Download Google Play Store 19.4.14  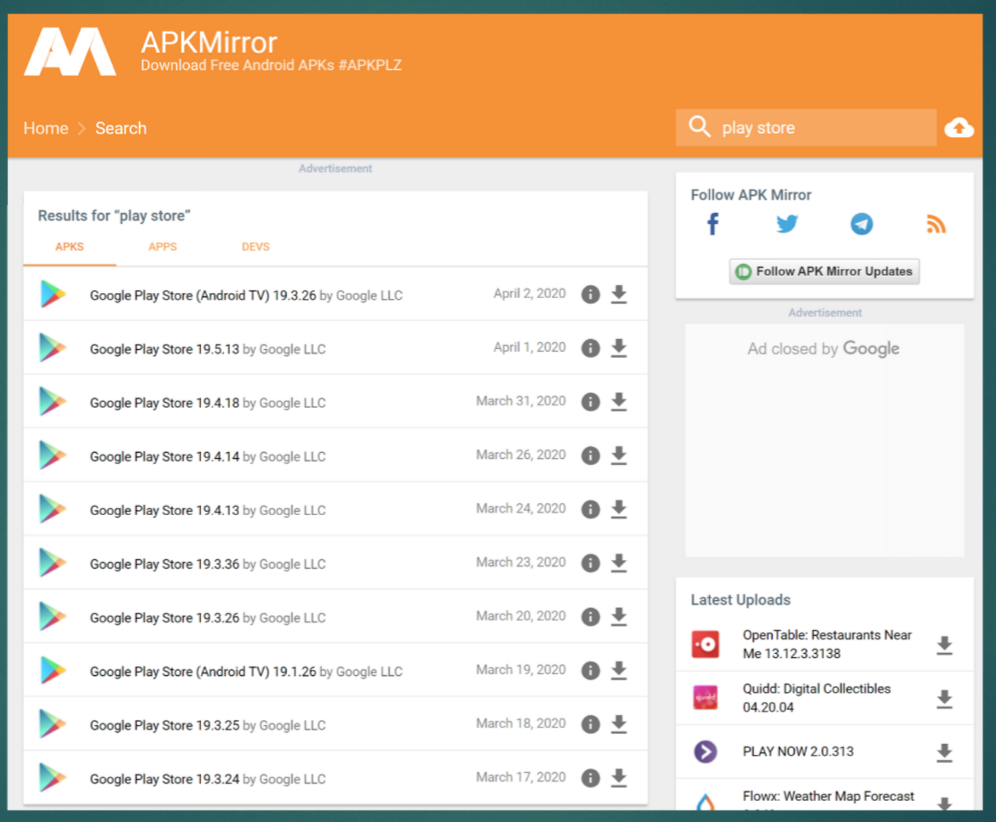[619, 455]
